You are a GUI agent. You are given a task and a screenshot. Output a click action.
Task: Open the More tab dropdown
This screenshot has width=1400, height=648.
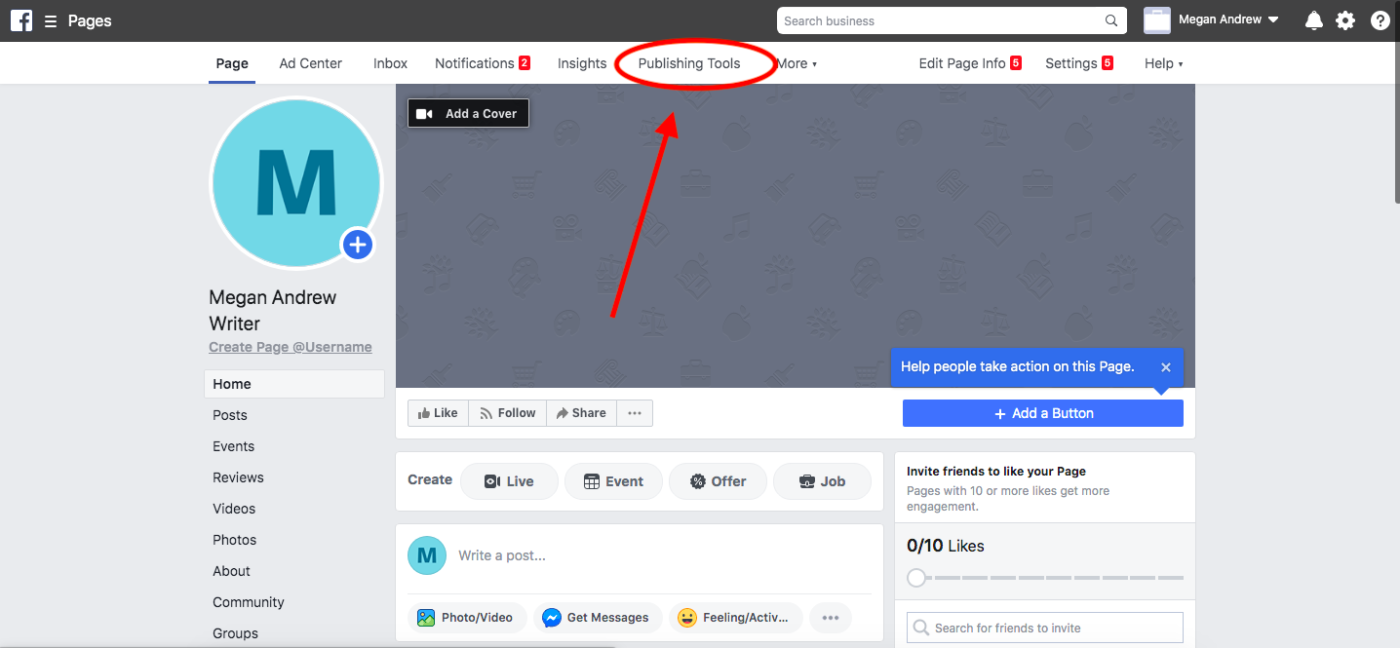794,63
